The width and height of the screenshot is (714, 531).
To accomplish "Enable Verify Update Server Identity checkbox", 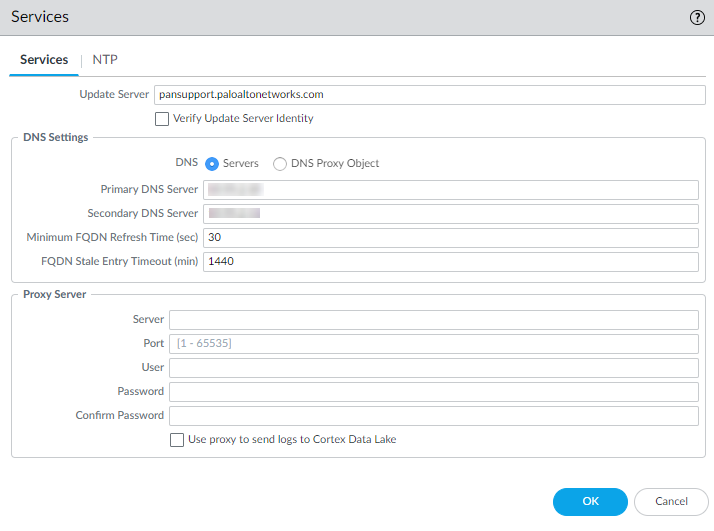I will pyautogui.click(x=162, y=119).
